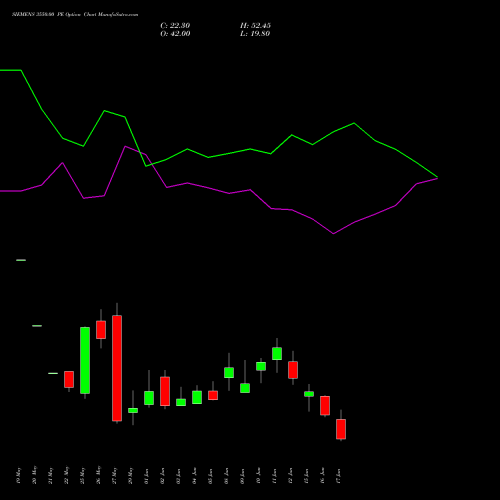Screen dimensions: 500x500
Task: Click the green dash marker for 21 May
Action: click(x=53, y=373)
